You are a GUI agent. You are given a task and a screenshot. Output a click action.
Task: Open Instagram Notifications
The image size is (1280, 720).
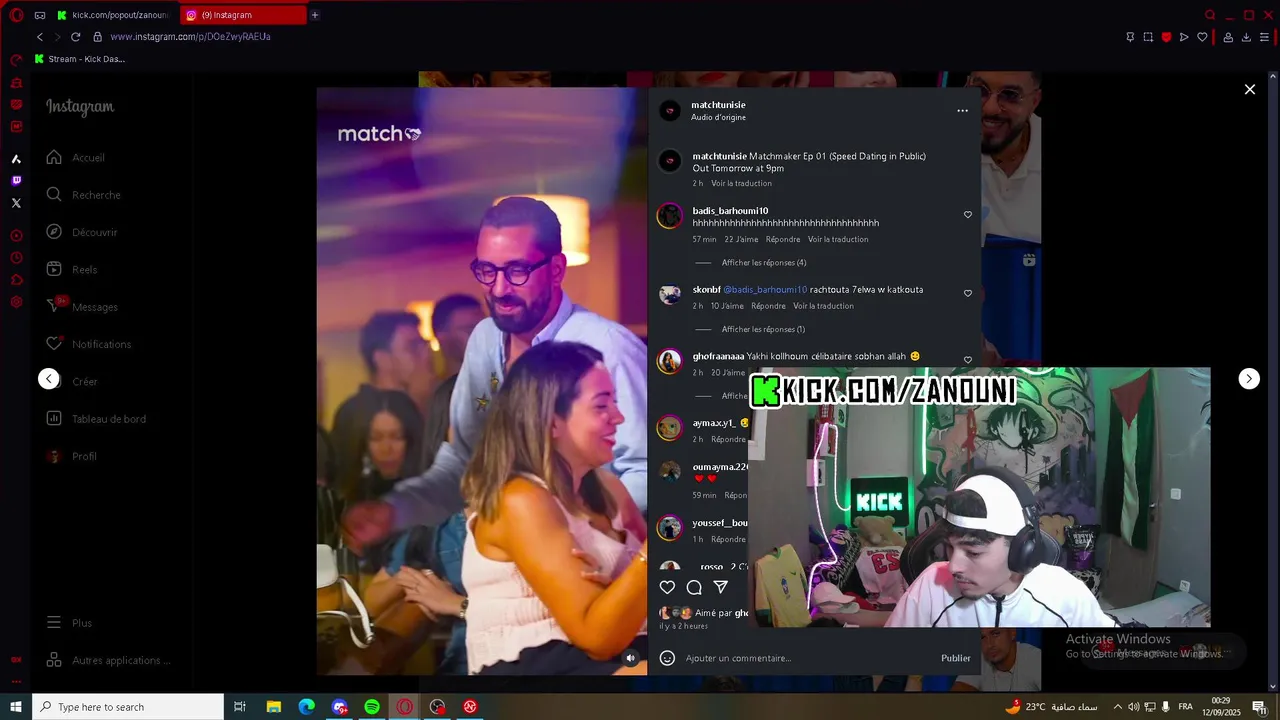pos(89,344)
